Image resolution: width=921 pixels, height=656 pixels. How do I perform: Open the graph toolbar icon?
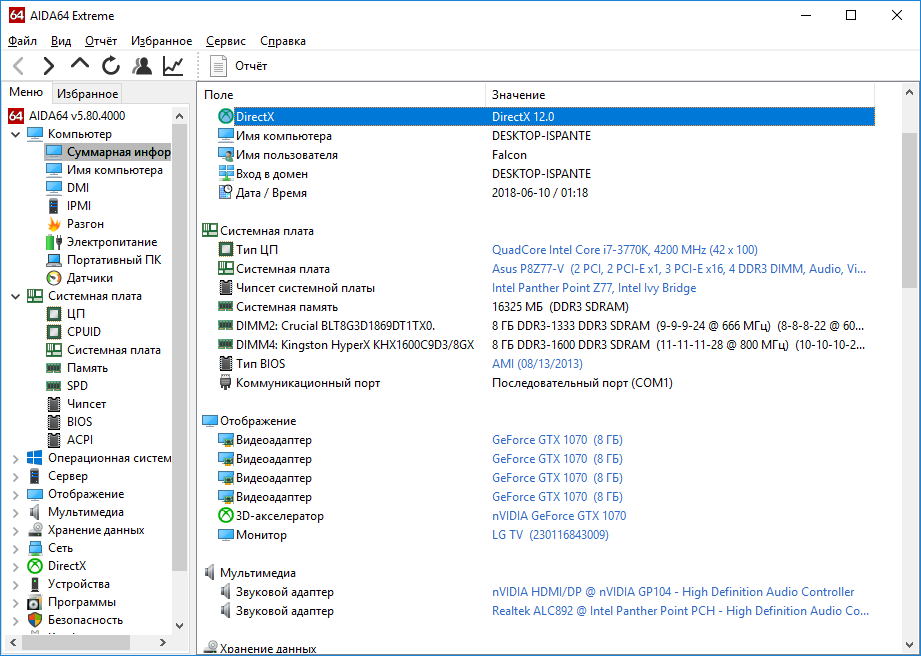click(173, 66)
